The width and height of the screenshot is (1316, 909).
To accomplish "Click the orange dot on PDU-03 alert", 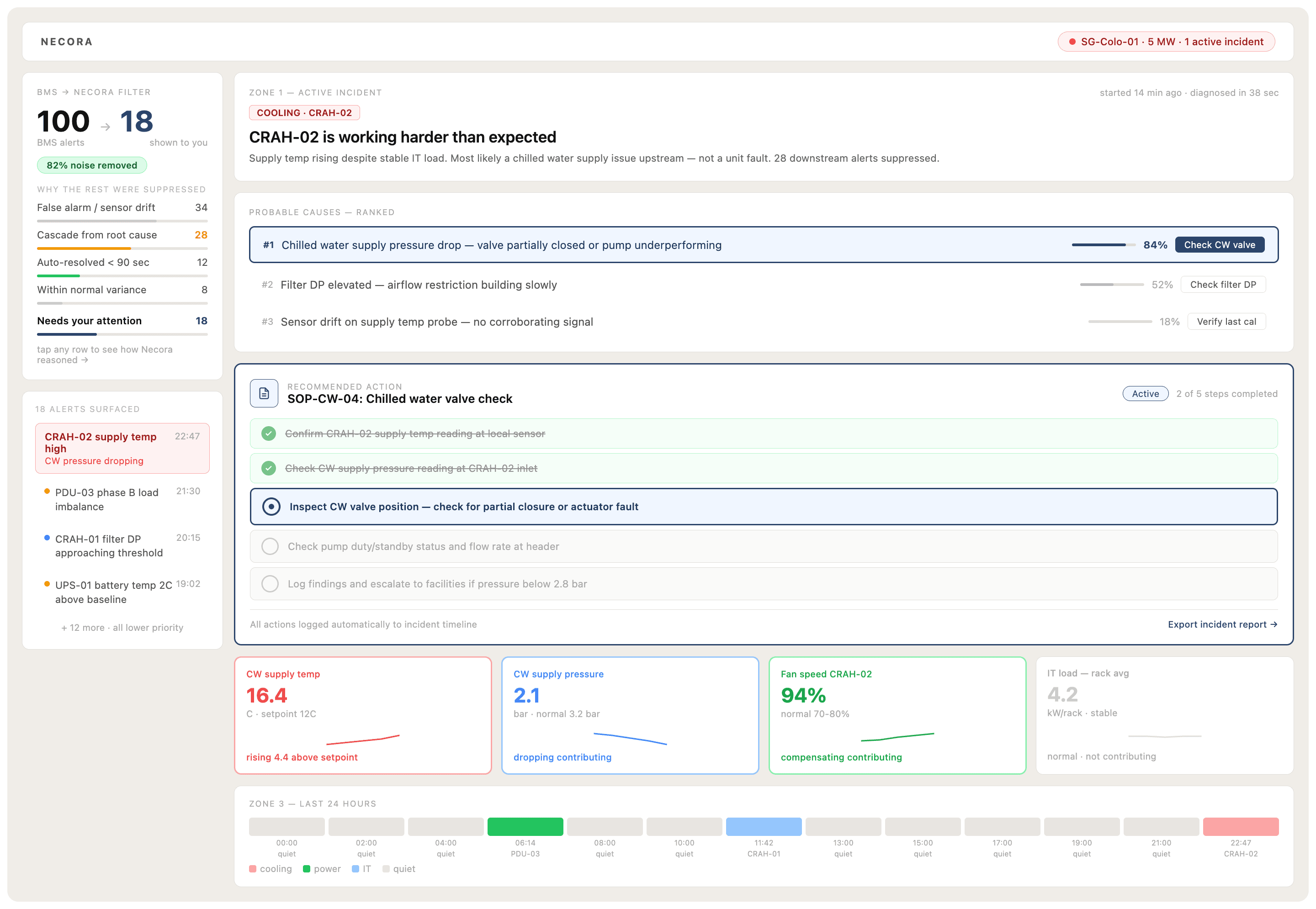I will pos(47,491).
